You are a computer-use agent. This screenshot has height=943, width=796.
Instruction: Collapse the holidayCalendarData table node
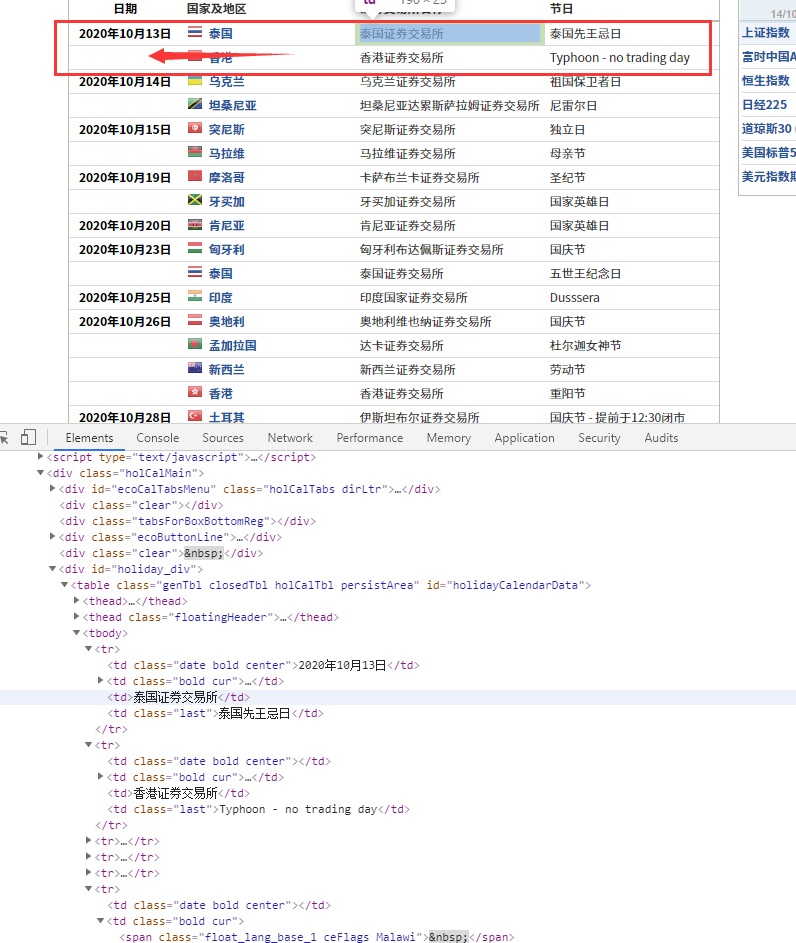64,585
